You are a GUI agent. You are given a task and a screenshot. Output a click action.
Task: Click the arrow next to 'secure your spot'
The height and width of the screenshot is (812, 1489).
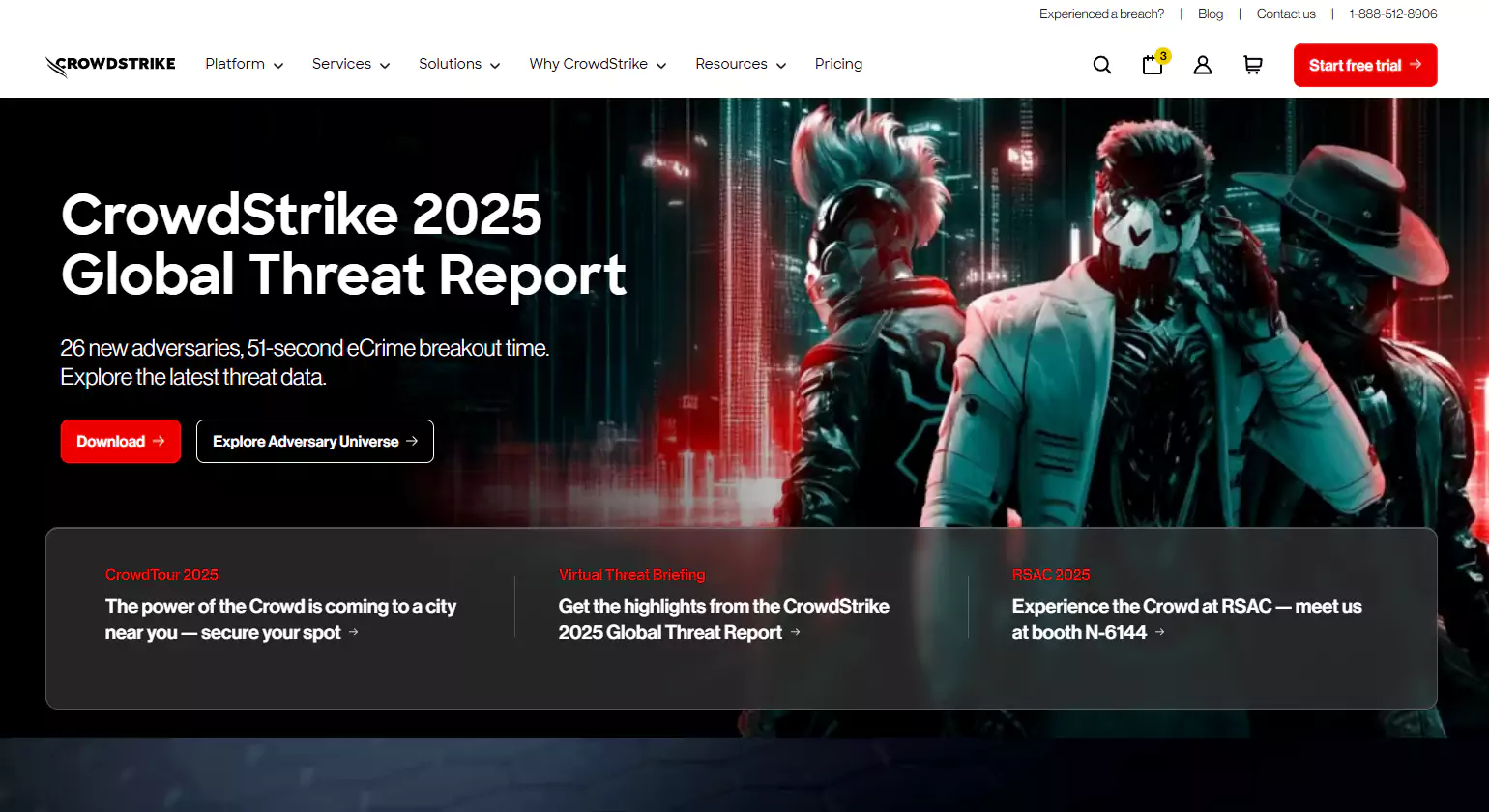tap(355, 633)
